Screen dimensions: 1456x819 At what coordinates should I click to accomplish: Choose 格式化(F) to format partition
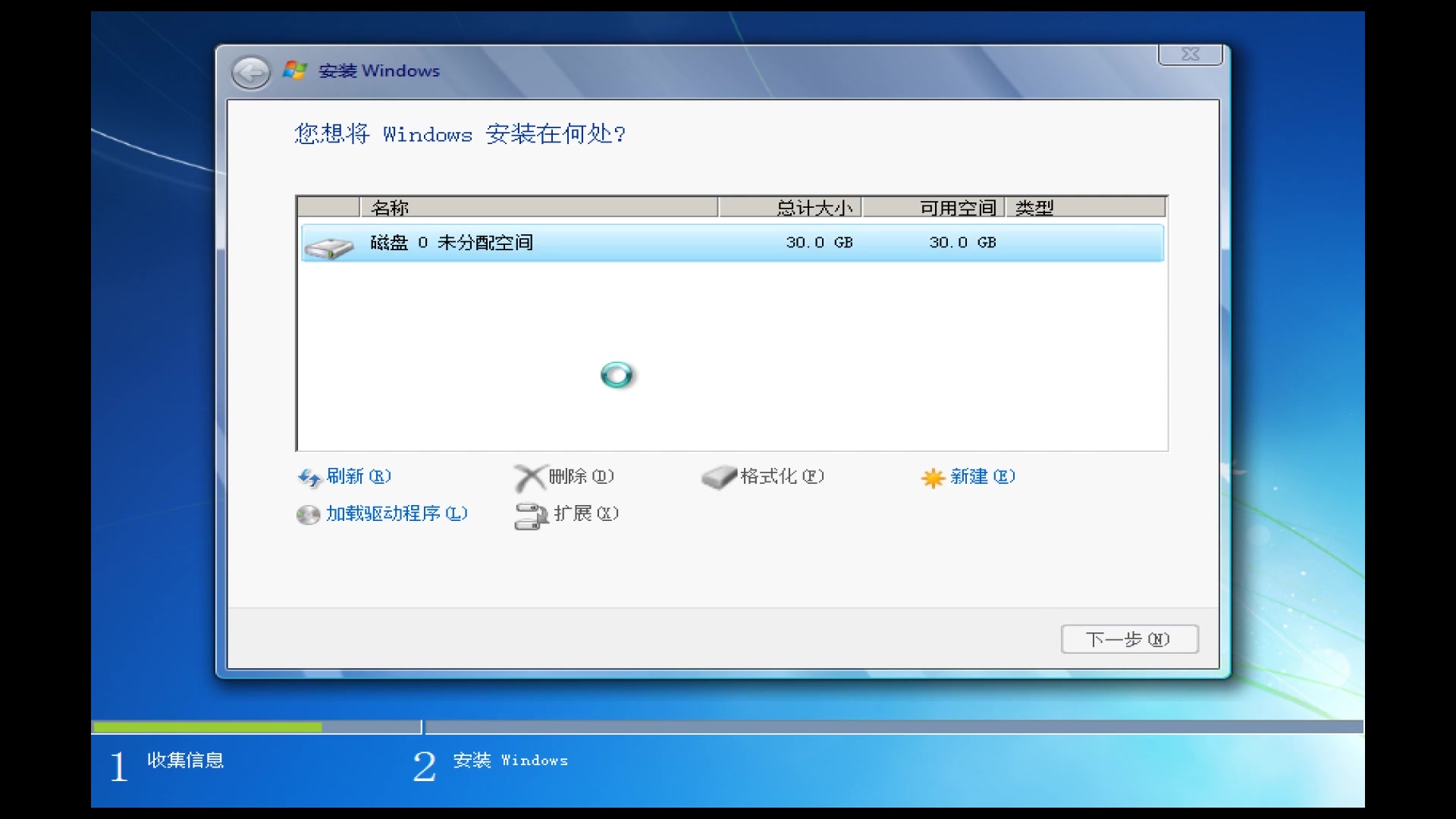pos(783,476)
